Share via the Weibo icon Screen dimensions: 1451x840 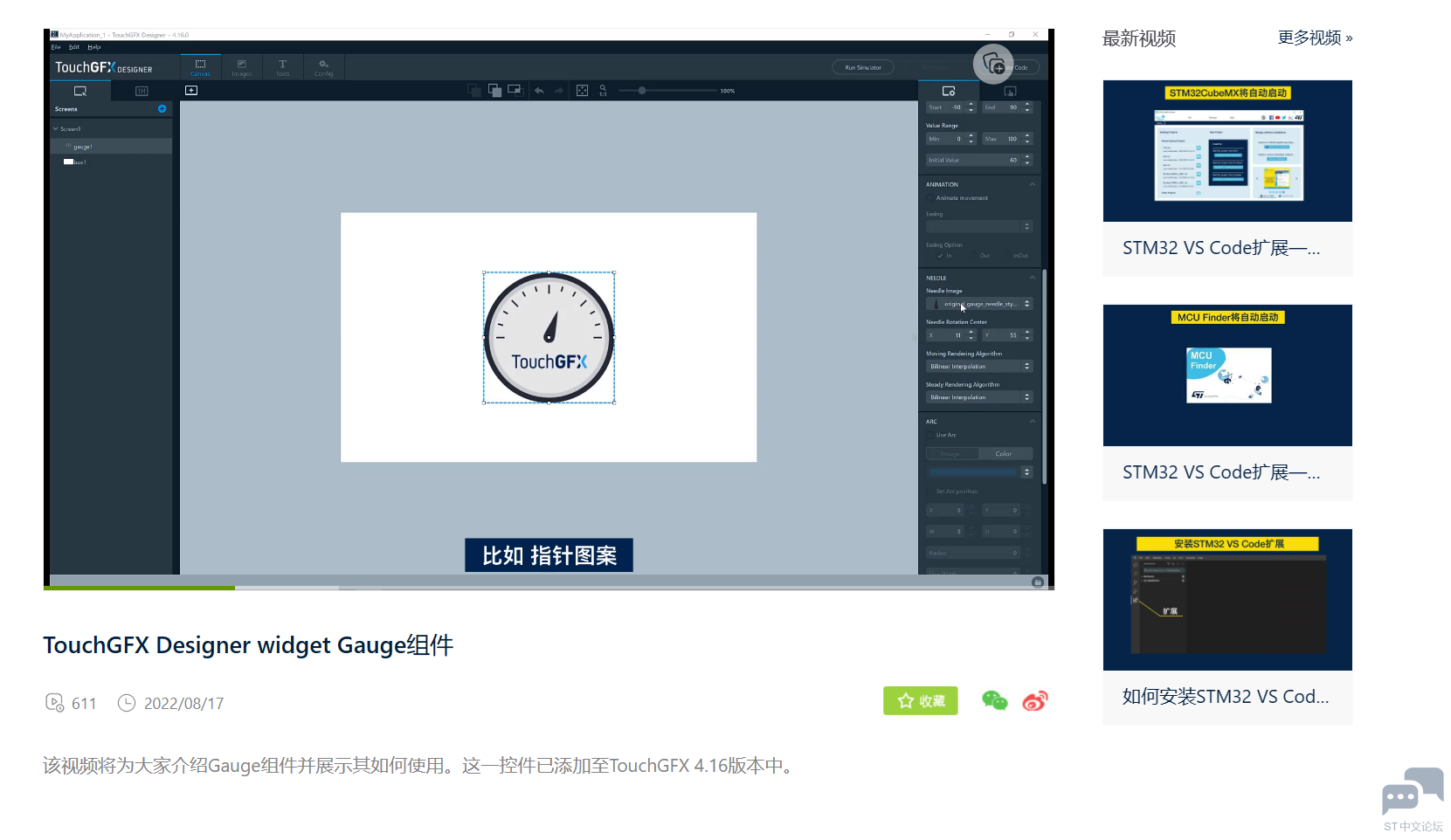tap(1035, 700)
